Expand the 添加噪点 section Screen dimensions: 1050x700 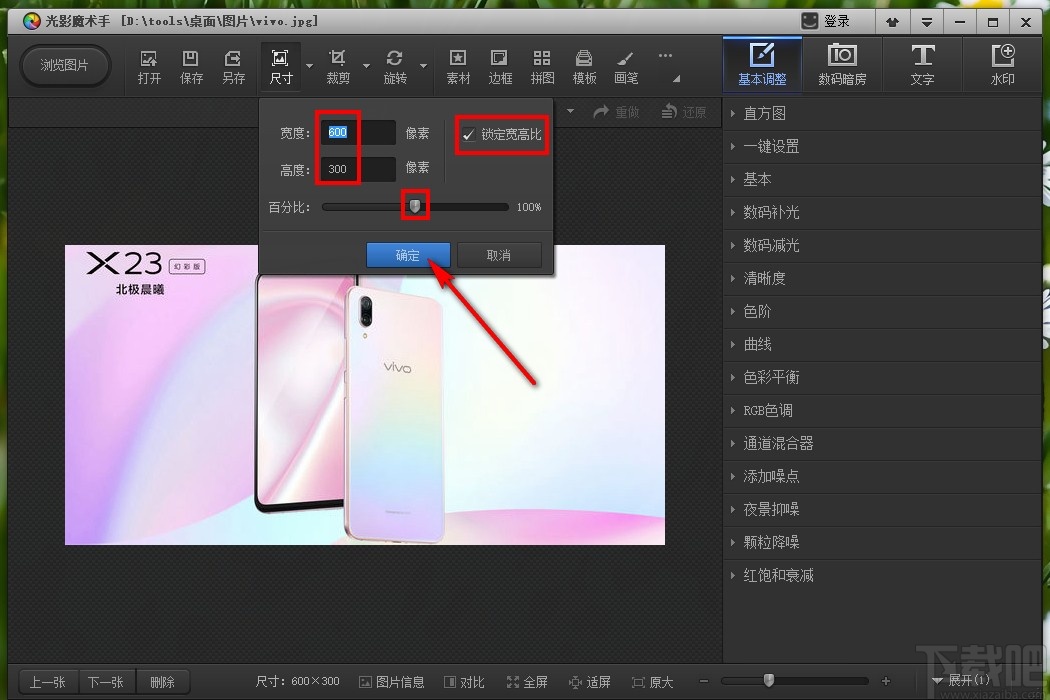click(882, 476)
